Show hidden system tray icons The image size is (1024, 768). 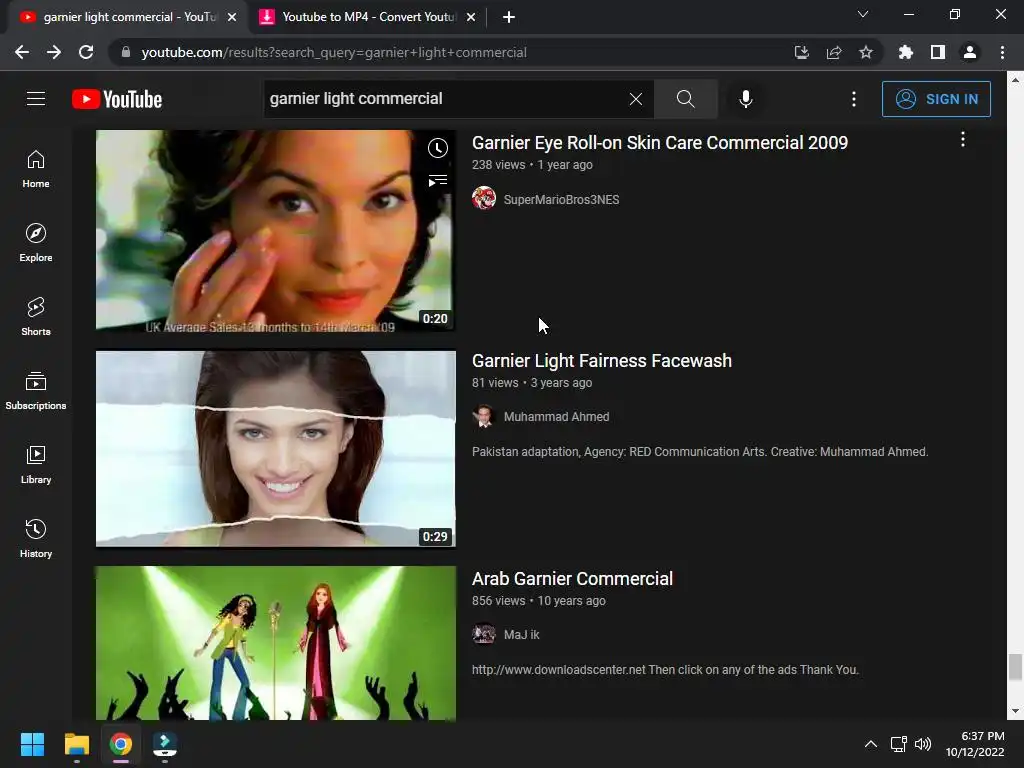click(871, 744)
